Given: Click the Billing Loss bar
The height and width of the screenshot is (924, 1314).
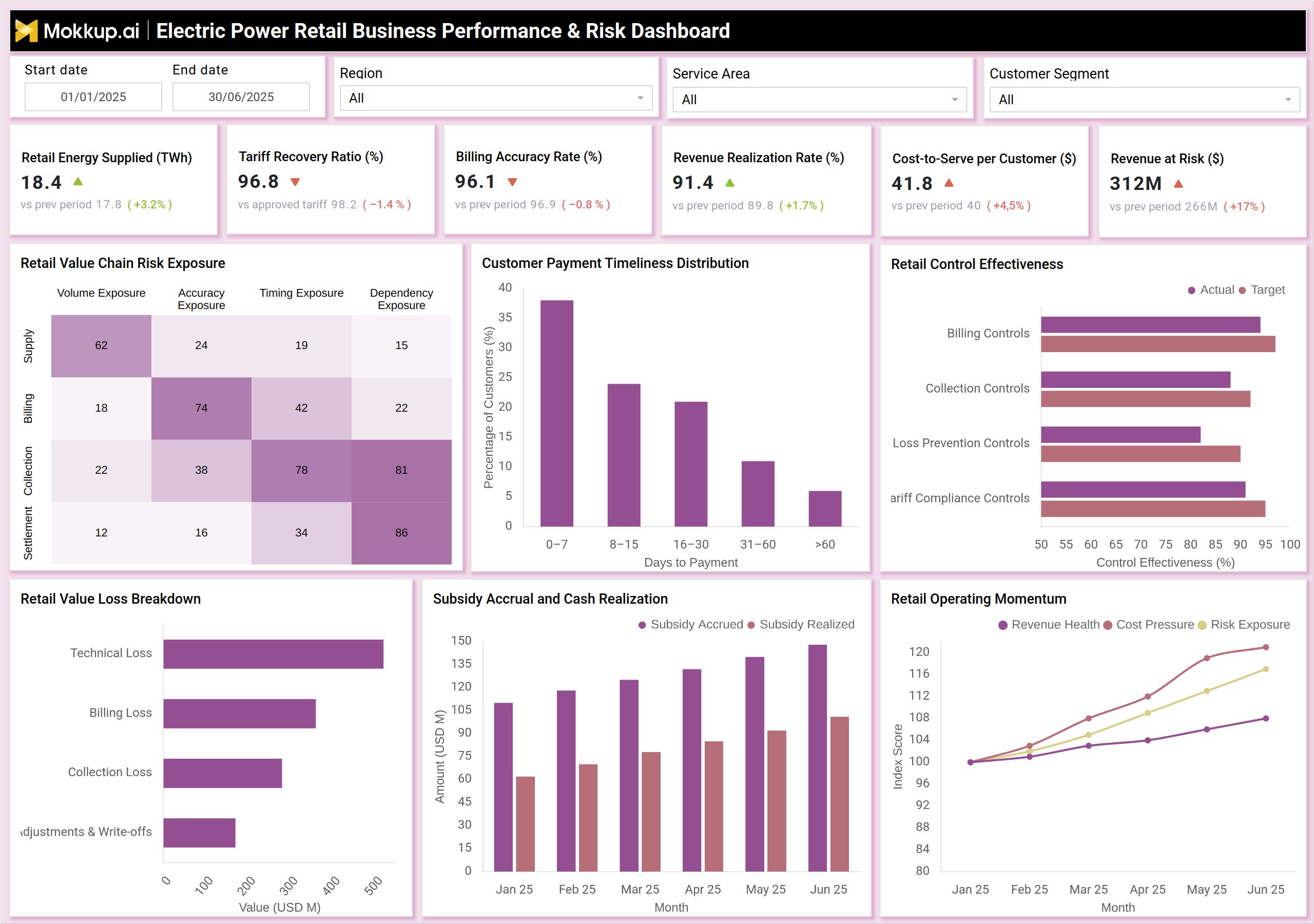Looking at the screenshot, I should (239, 714).
